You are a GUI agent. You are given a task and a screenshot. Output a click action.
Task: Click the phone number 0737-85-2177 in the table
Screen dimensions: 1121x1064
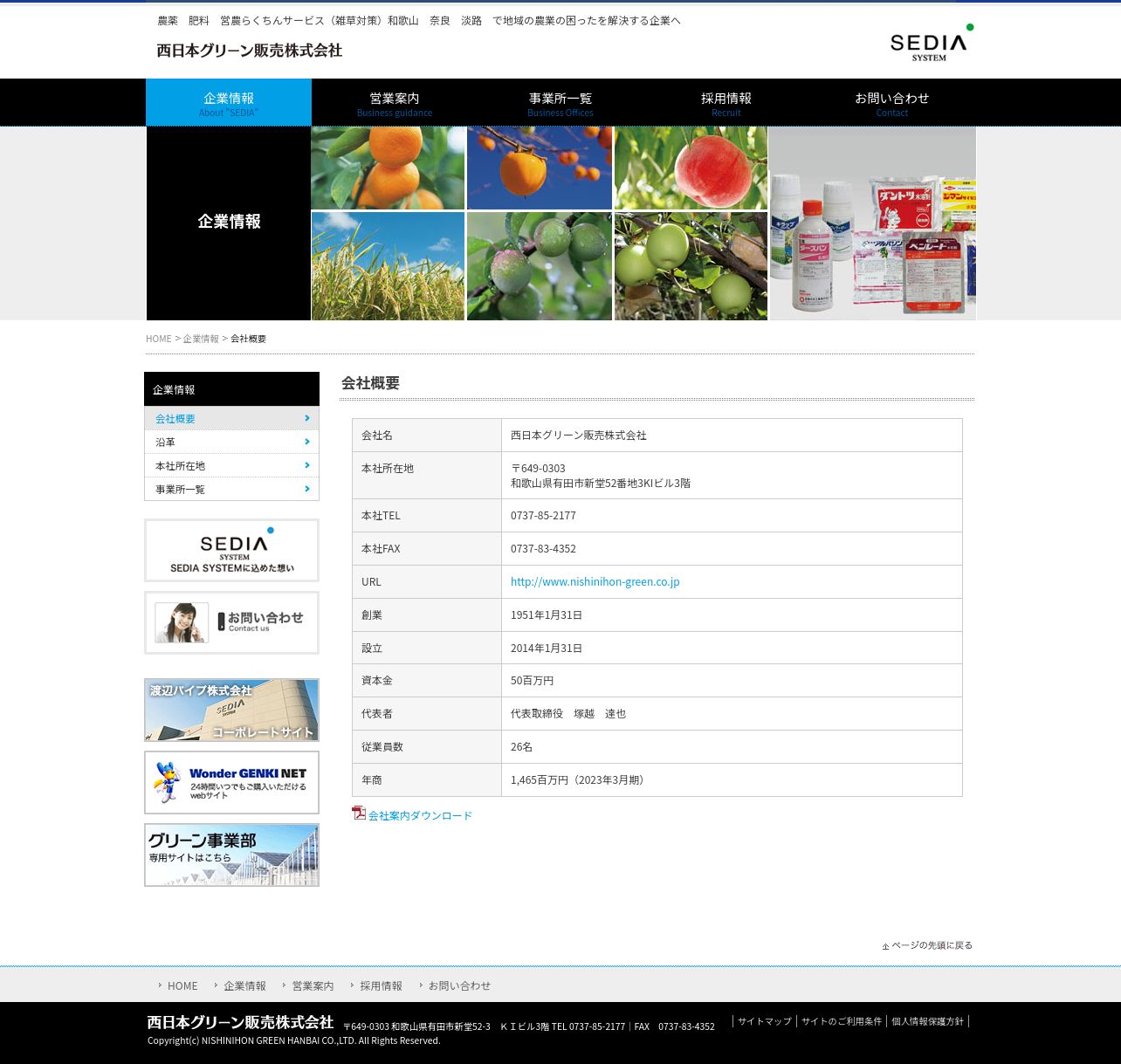pyautogui.click(x=543, y=515)
